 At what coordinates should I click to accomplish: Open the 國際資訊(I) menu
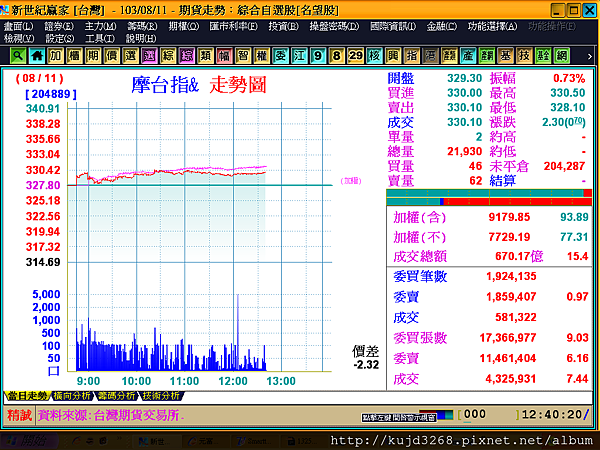(x=393, y=26)
